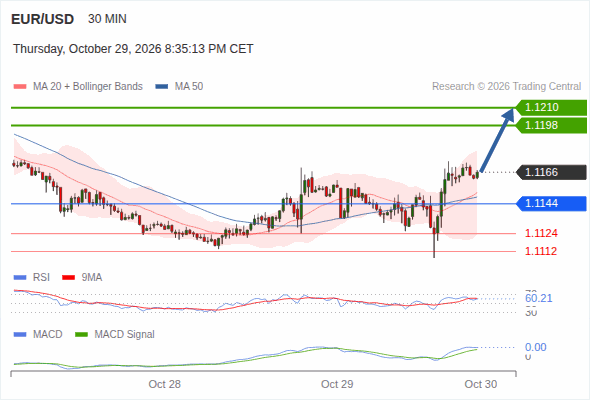Click the Oct 30 date marker

[x=481, y=384]
